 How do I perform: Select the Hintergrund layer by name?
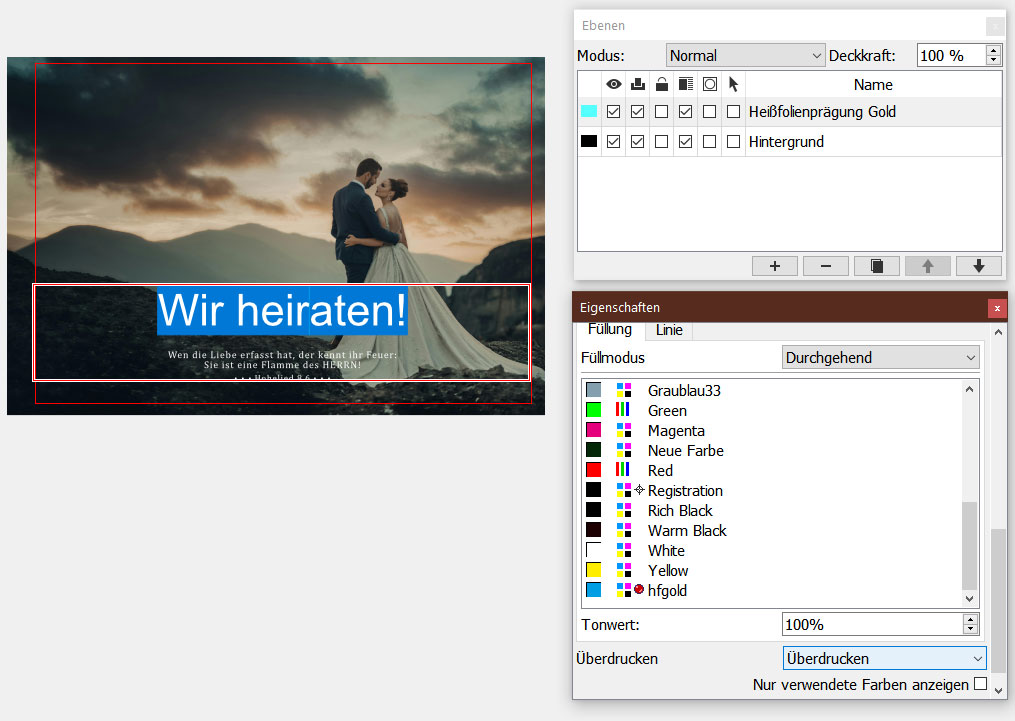tap(786, 142)
